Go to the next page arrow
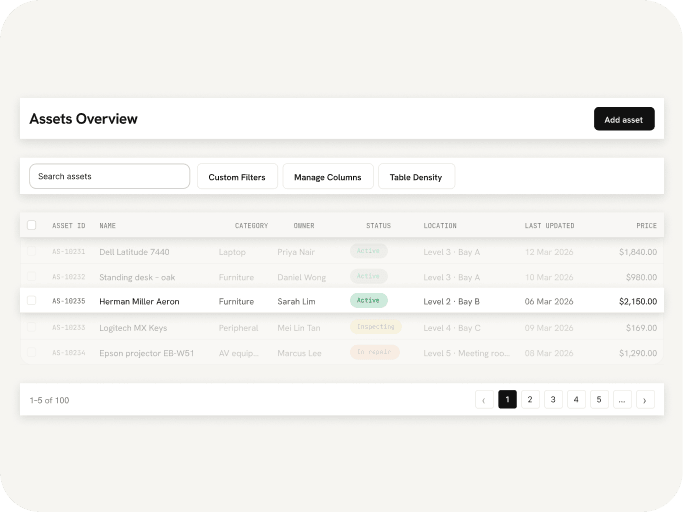Screen dimensions: 683x512 pos(645,400)
